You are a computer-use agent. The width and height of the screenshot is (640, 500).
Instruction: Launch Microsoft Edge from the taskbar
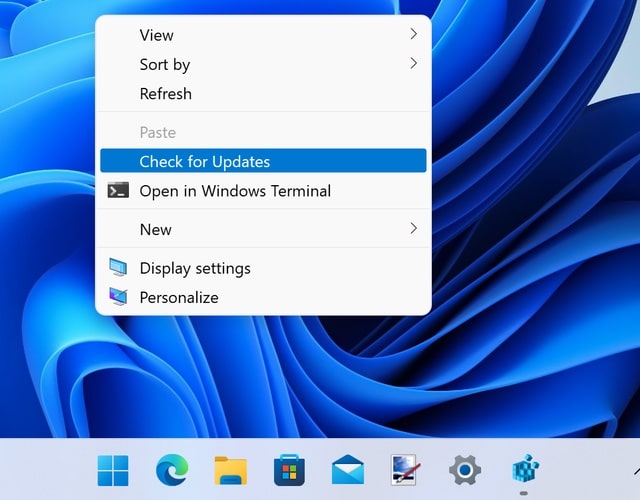(x=172, y=469)
